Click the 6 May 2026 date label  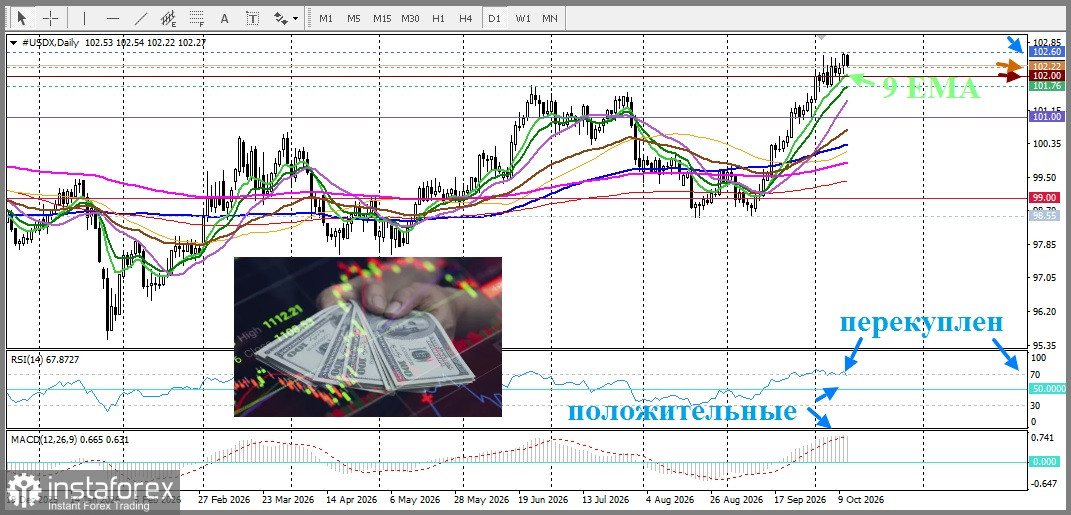tap(414, 499)
